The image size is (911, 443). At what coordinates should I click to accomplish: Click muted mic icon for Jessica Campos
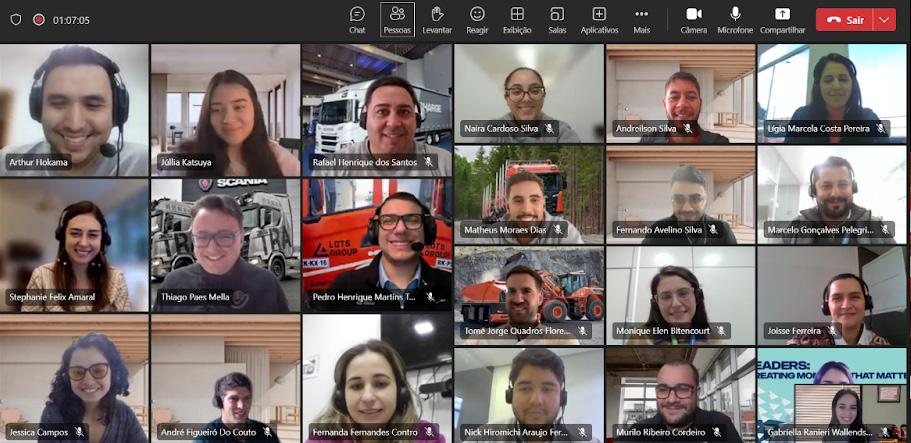(79, 432)
